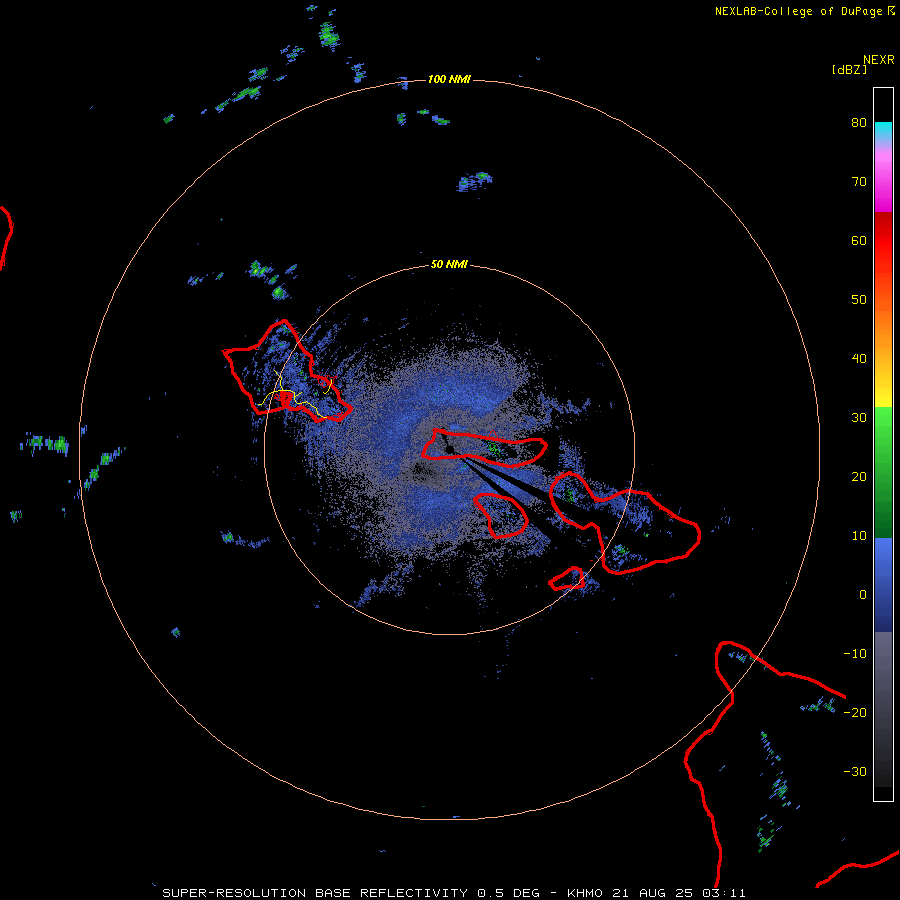Image resolution: width=900 pixels, height=900 pixels.
Task: Click the 80 tick label on the dBZ scale
Action: coord(859,123)
